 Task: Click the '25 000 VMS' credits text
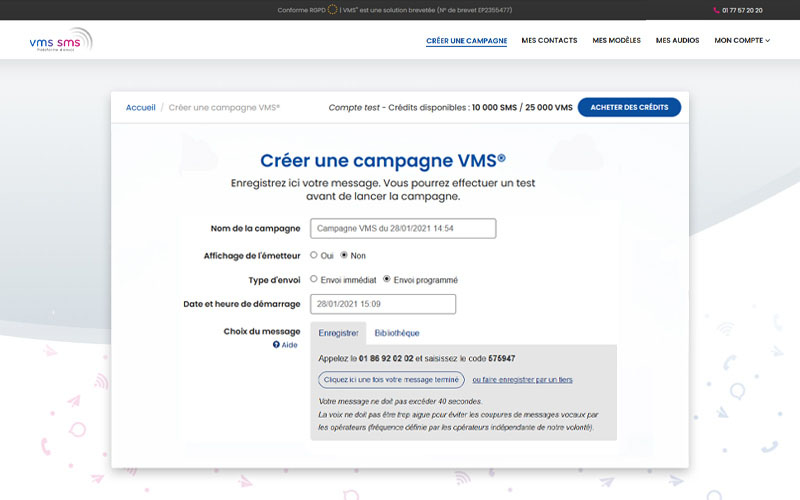coord(549,108)
